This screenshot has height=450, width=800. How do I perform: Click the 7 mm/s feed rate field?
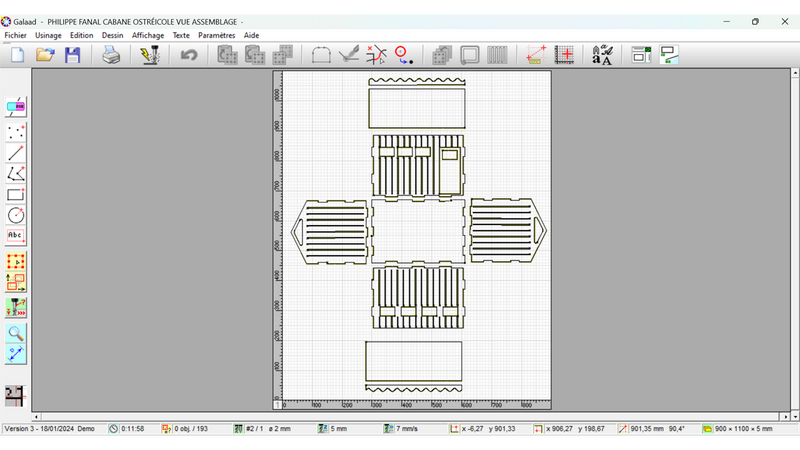point(410,429)
